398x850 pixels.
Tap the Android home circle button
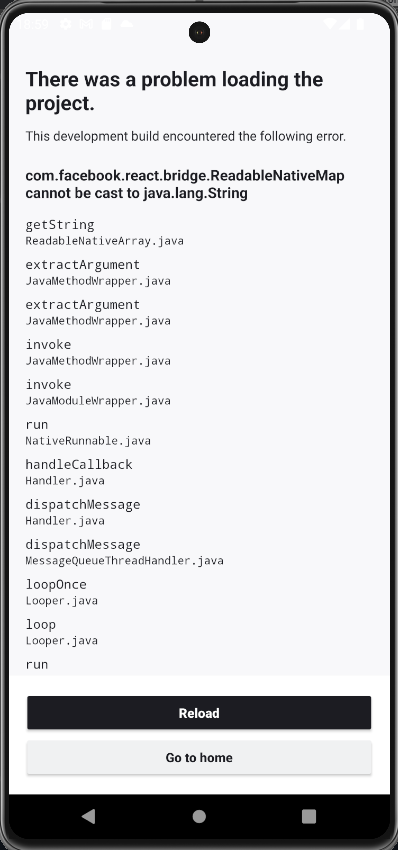coord(199,816)
